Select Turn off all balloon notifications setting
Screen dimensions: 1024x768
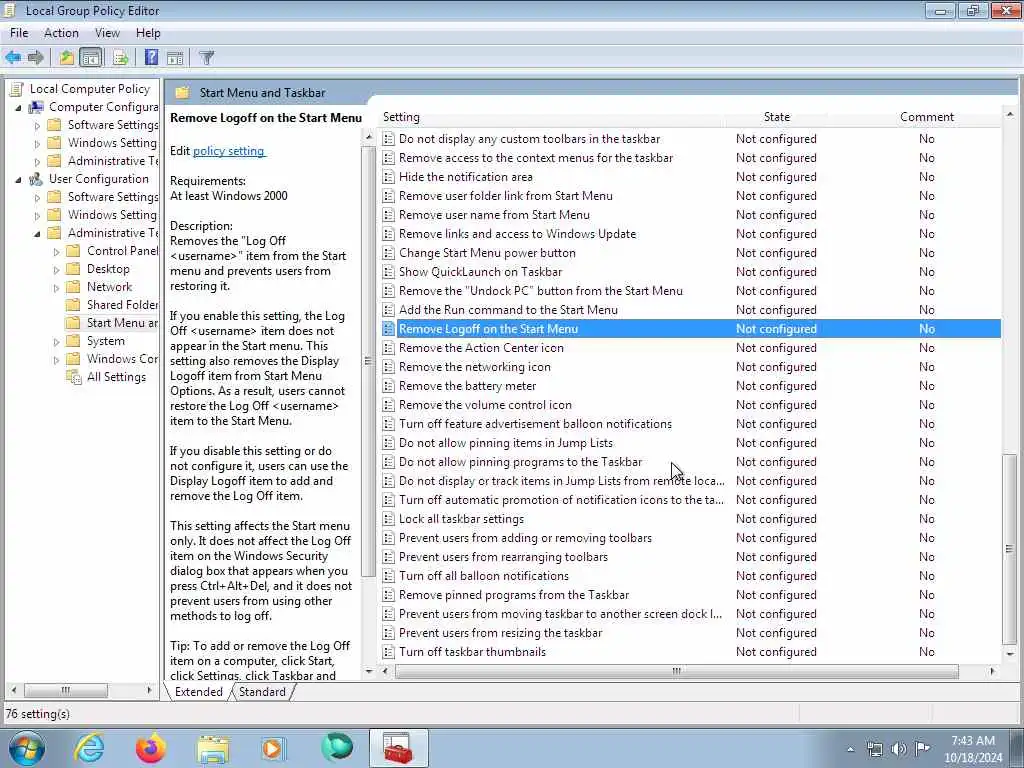(x=690, y=576)
